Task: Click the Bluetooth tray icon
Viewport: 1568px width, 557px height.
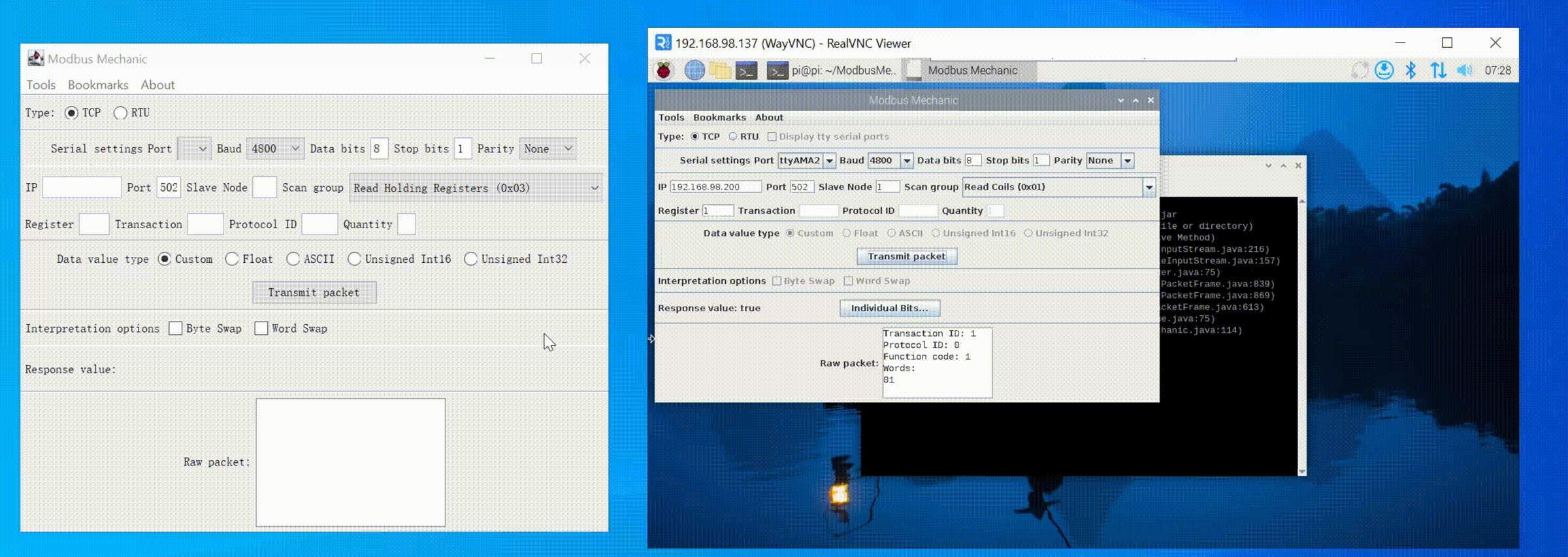Action: (1411, 70)
